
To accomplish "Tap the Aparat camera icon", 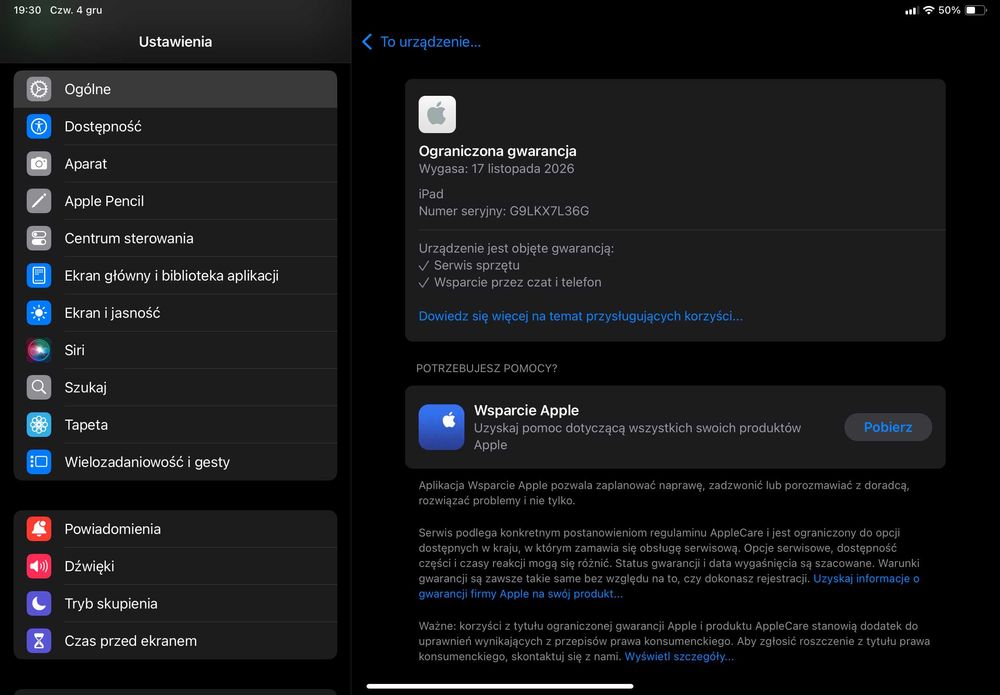I will point(39,164).
